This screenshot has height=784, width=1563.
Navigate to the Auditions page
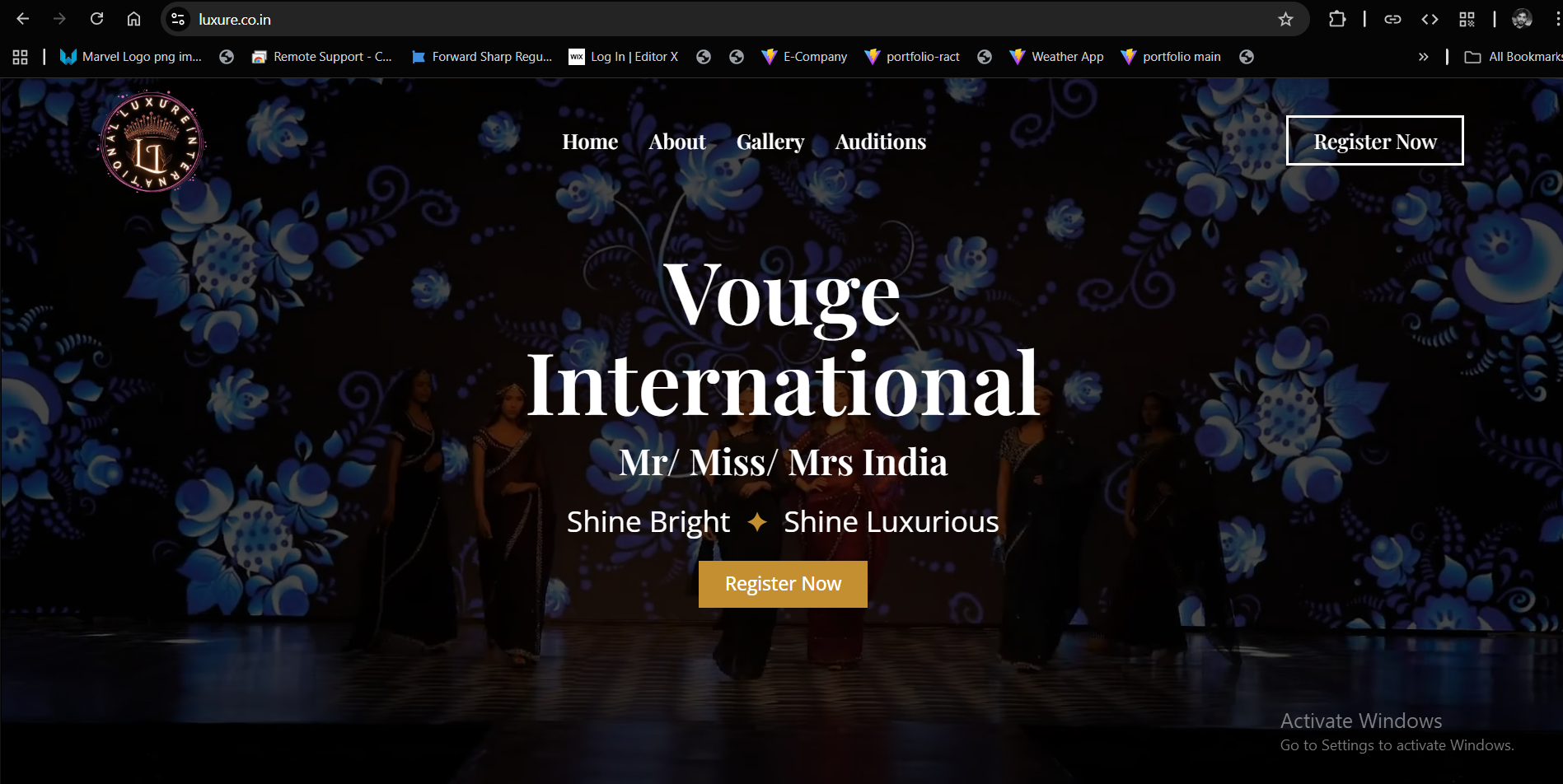881,142
